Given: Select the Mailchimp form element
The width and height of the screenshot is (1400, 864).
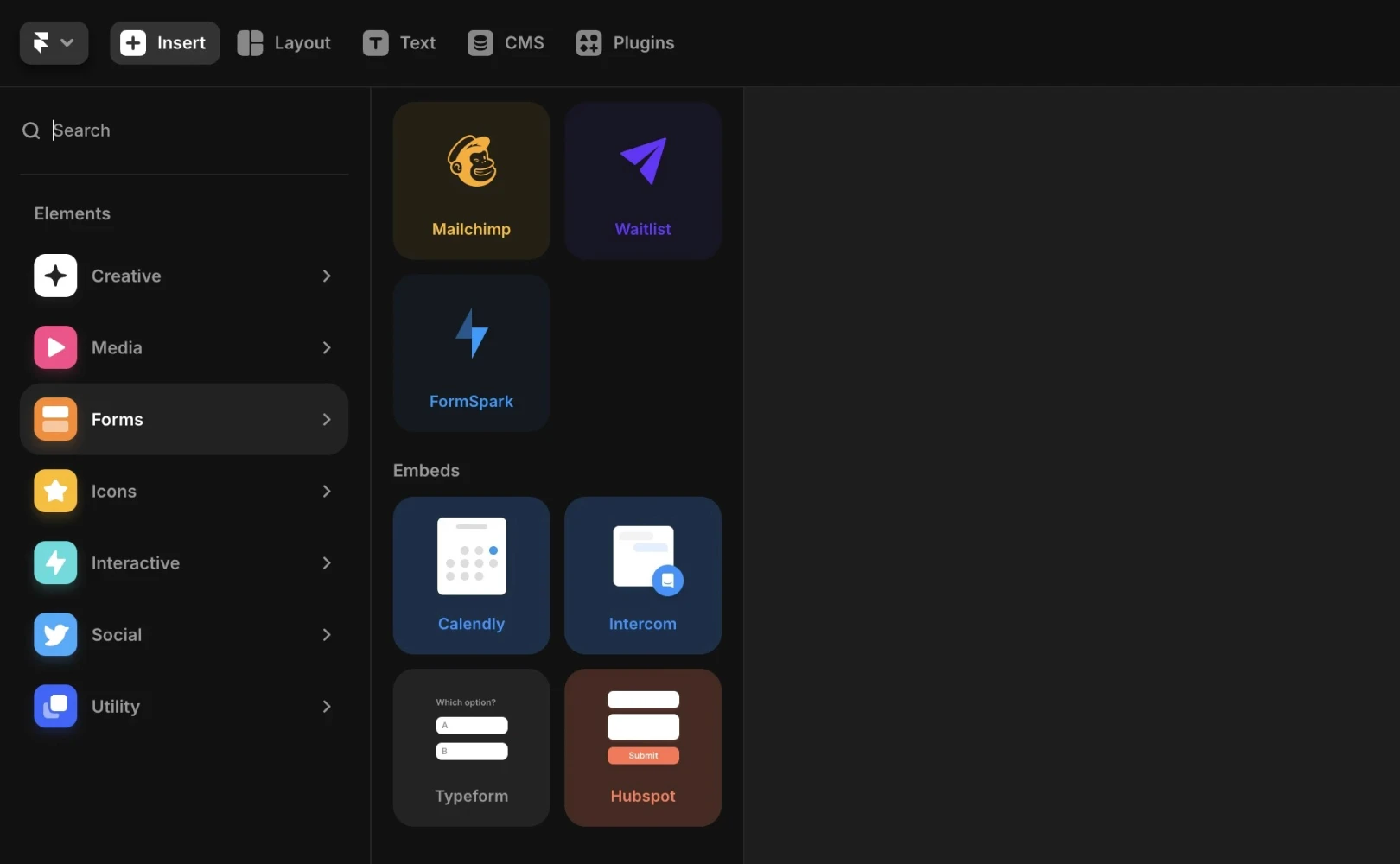Looking at the screenshot, I should pyautogui.click(x=471, y=180).
